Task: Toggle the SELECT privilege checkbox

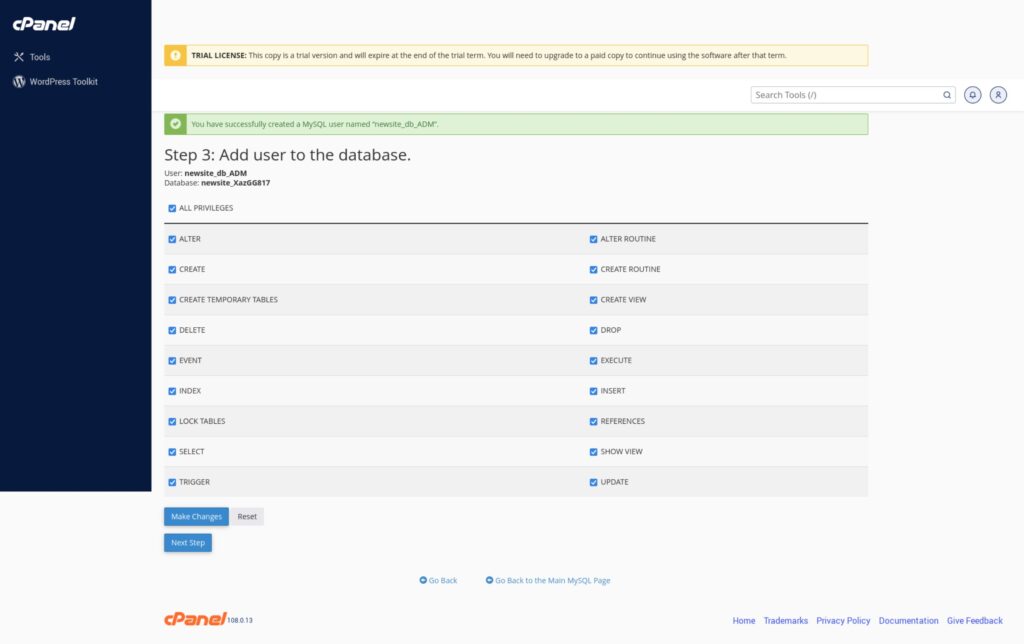Action: point(172,452)
